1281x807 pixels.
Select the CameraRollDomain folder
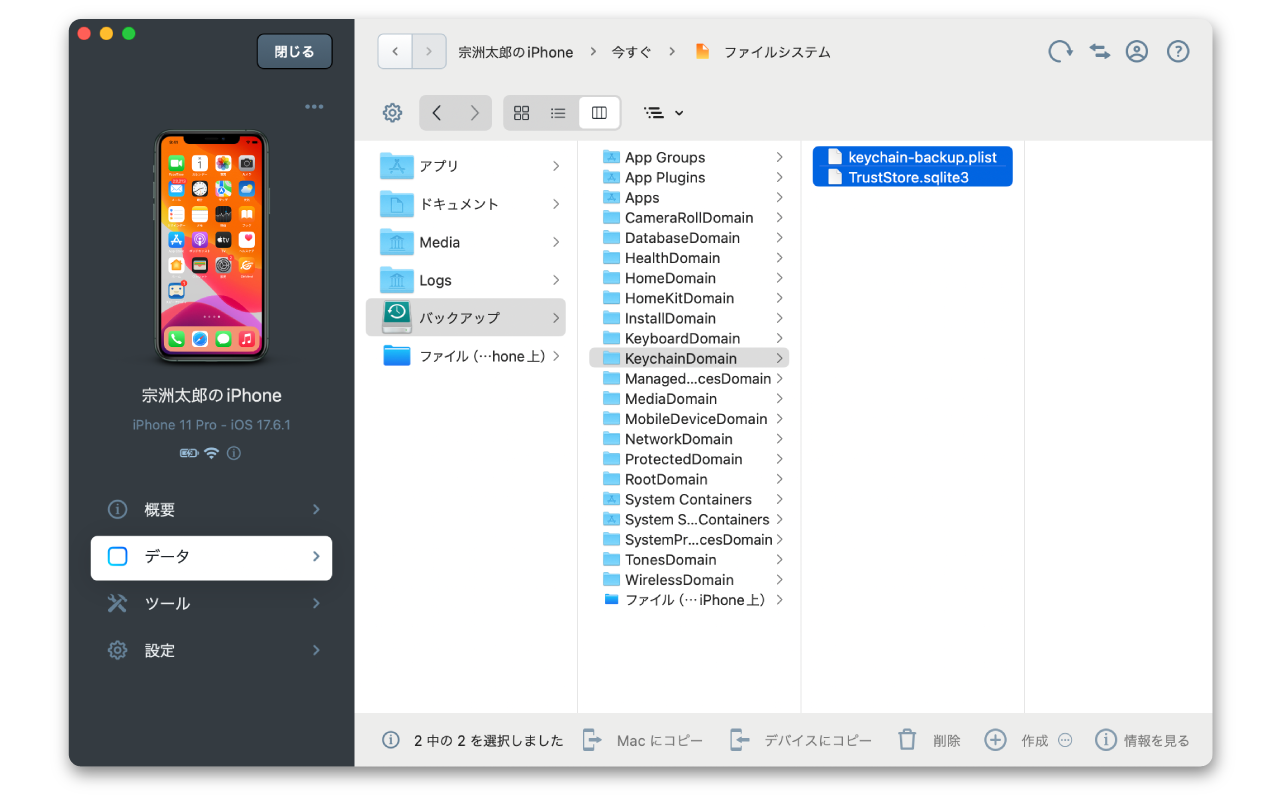(x=688, y=218)
